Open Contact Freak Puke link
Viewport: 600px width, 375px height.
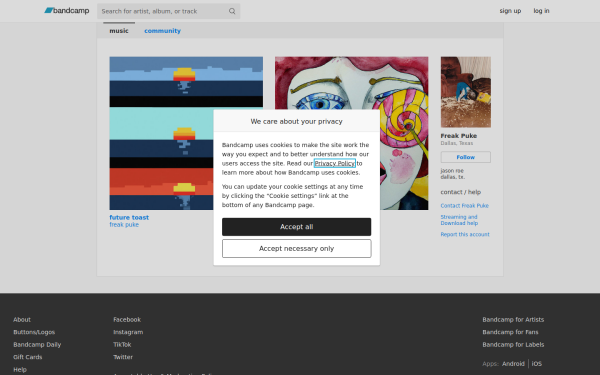[465, 205]
